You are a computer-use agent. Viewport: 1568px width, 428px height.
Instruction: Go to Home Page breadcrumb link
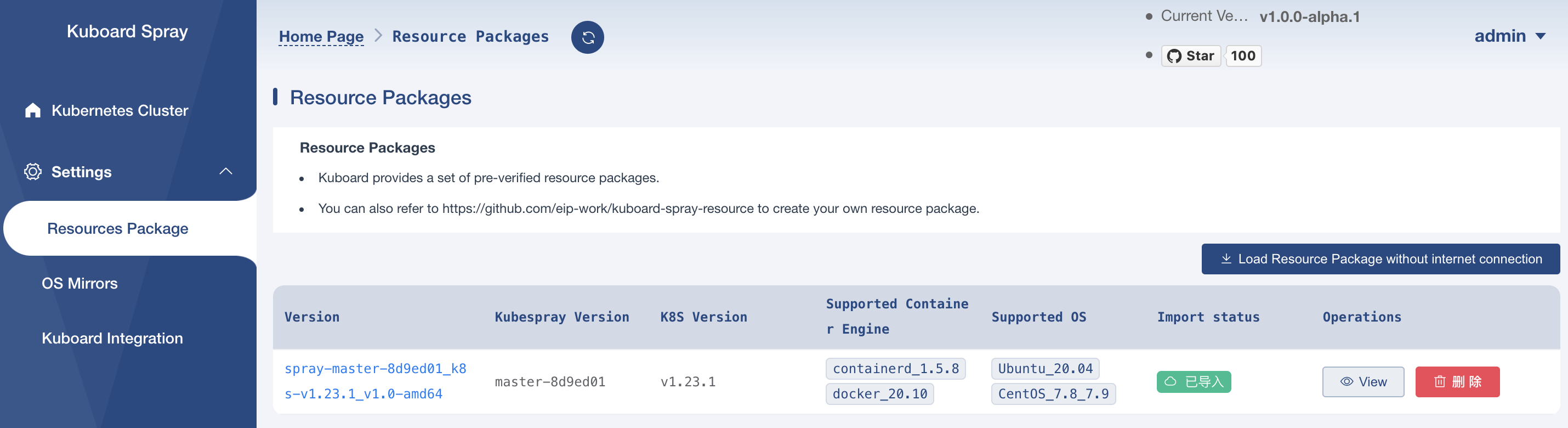(321, 37)
